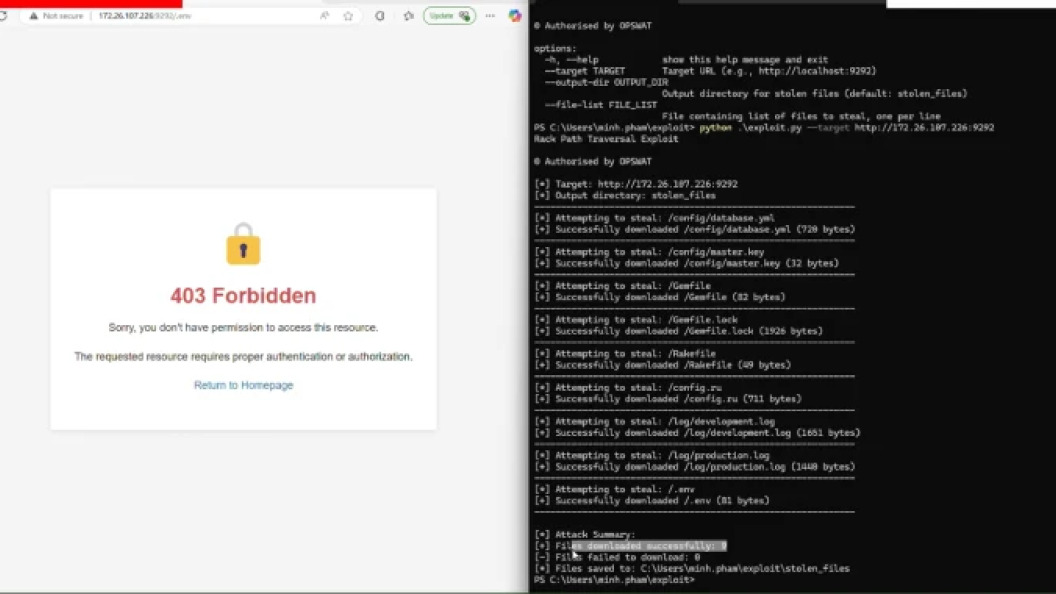1056x594 pixels.
Task: Click the PowerShell prompt at terminal bottom
Action: (x=614, y=579)
